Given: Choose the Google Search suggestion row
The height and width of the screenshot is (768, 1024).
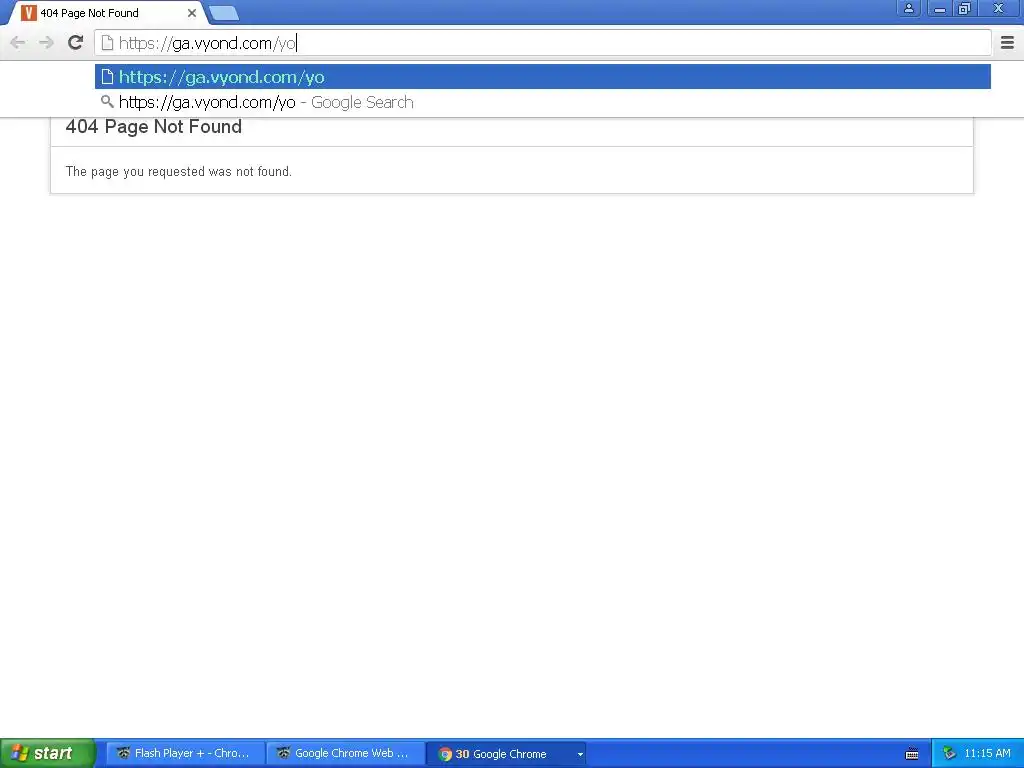Looking at the screenshot, I should point(543,103).
